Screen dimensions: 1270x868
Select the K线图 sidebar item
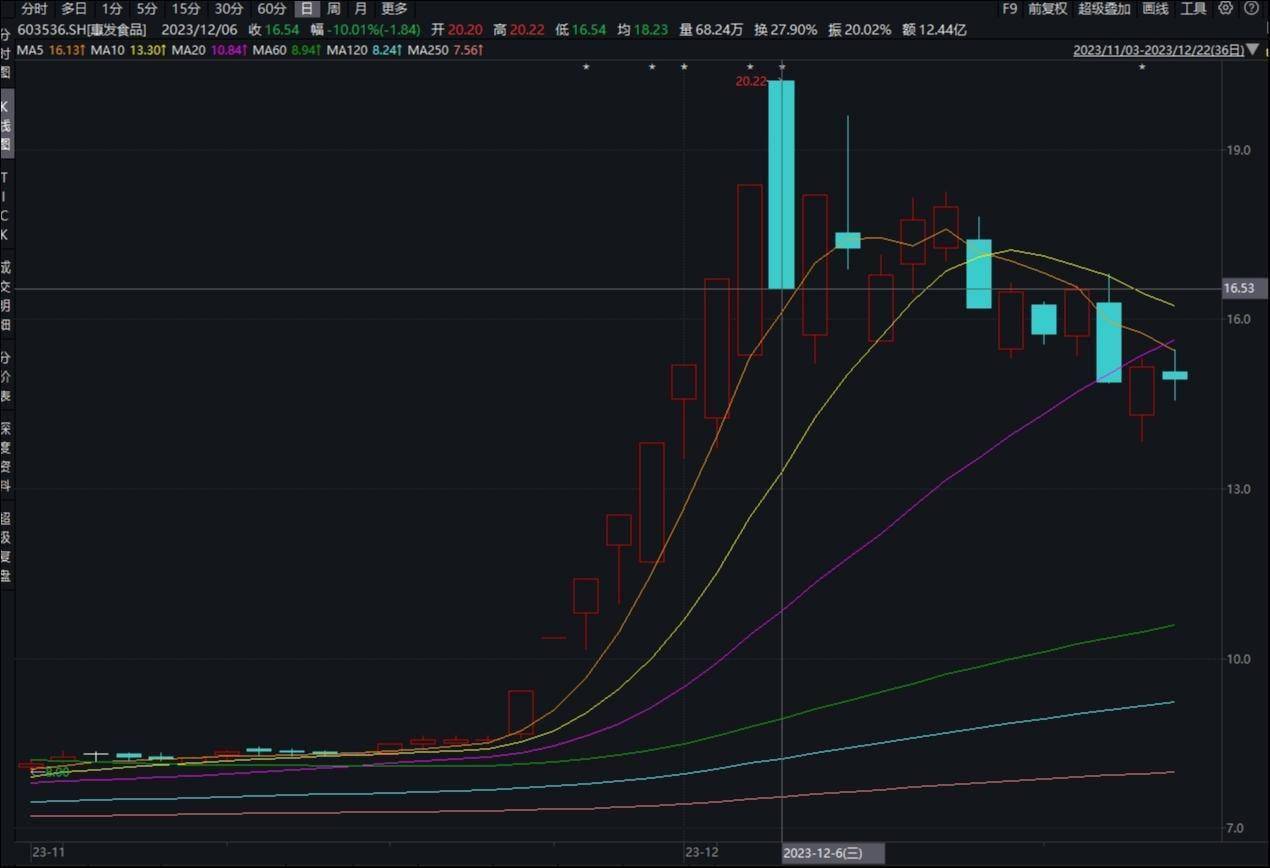[5, 125]
